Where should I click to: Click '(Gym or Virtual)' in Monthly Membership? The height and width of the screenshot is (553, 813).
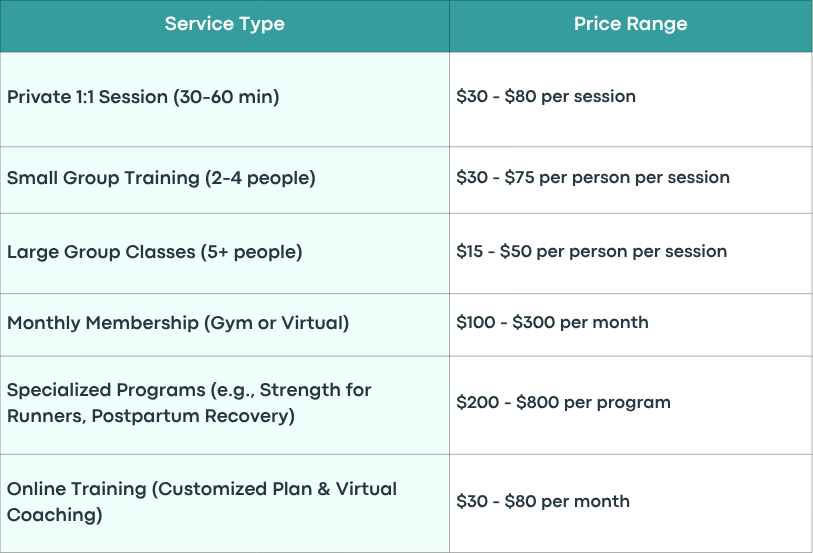pos(276,323)
